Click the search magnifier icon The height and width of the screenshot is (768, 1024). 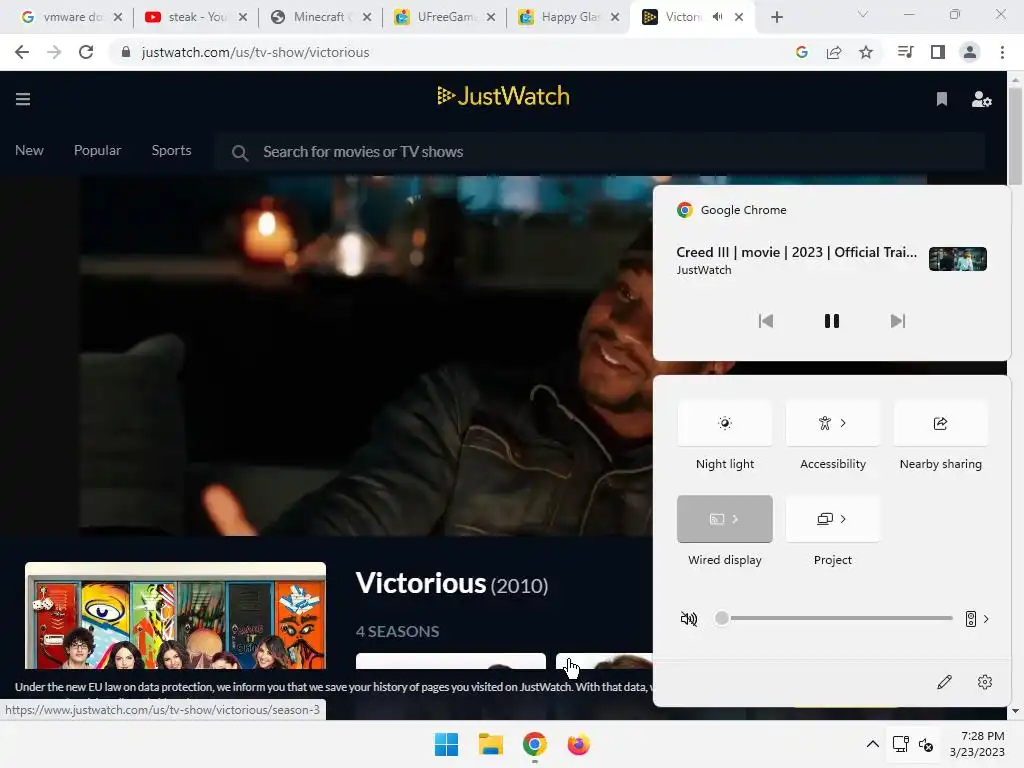(x=240, y=153)
